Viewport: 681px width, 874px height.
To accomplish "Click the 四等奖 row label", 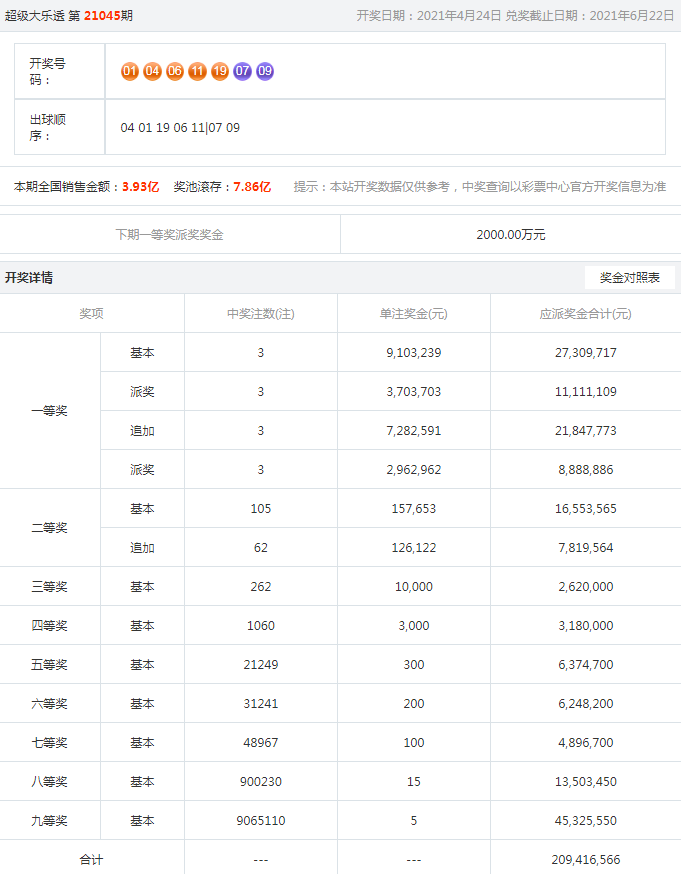I will pyautogui.click(x=50, y=626).
